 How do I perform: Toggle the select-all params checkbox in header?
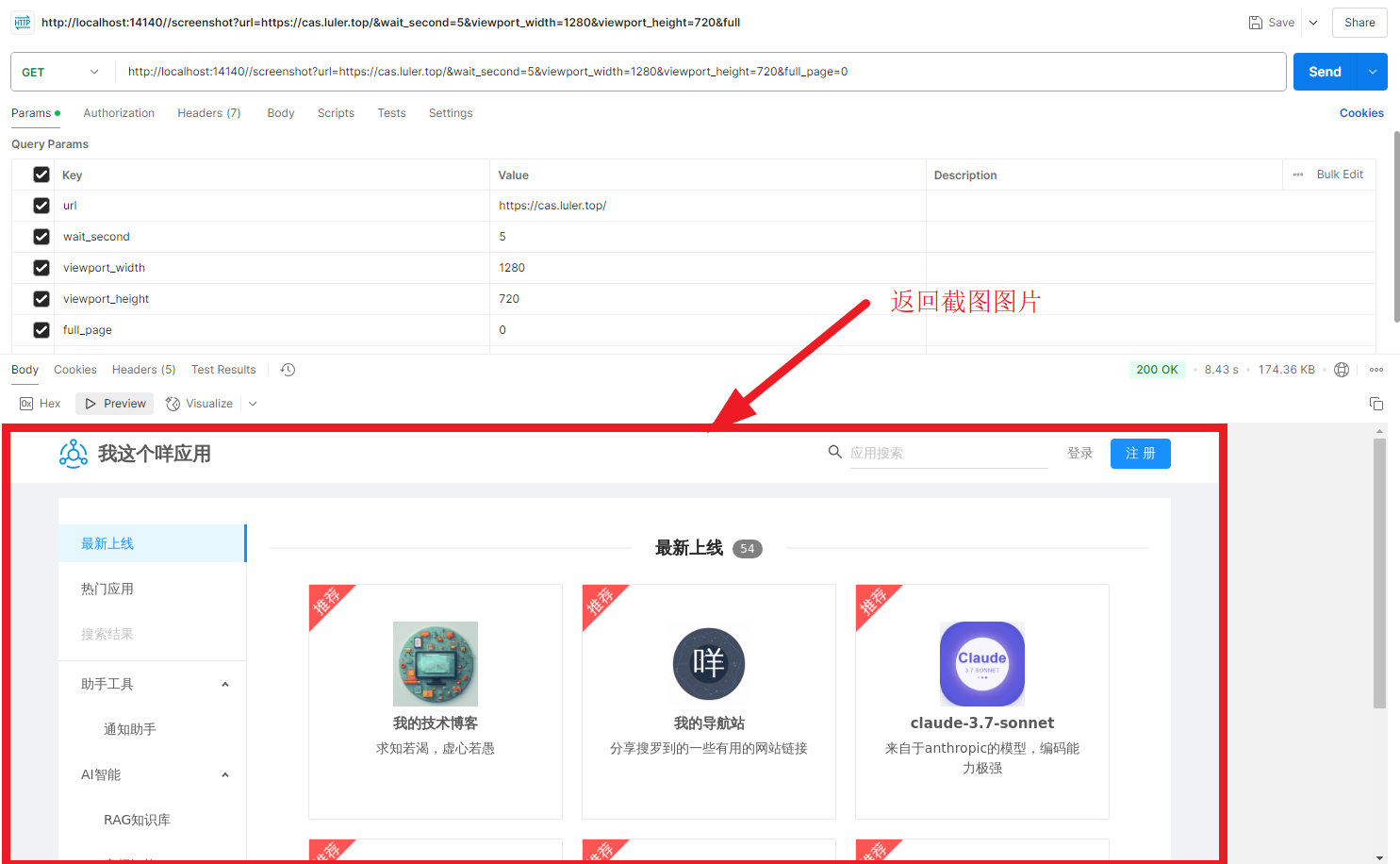(x=41, y=174)
